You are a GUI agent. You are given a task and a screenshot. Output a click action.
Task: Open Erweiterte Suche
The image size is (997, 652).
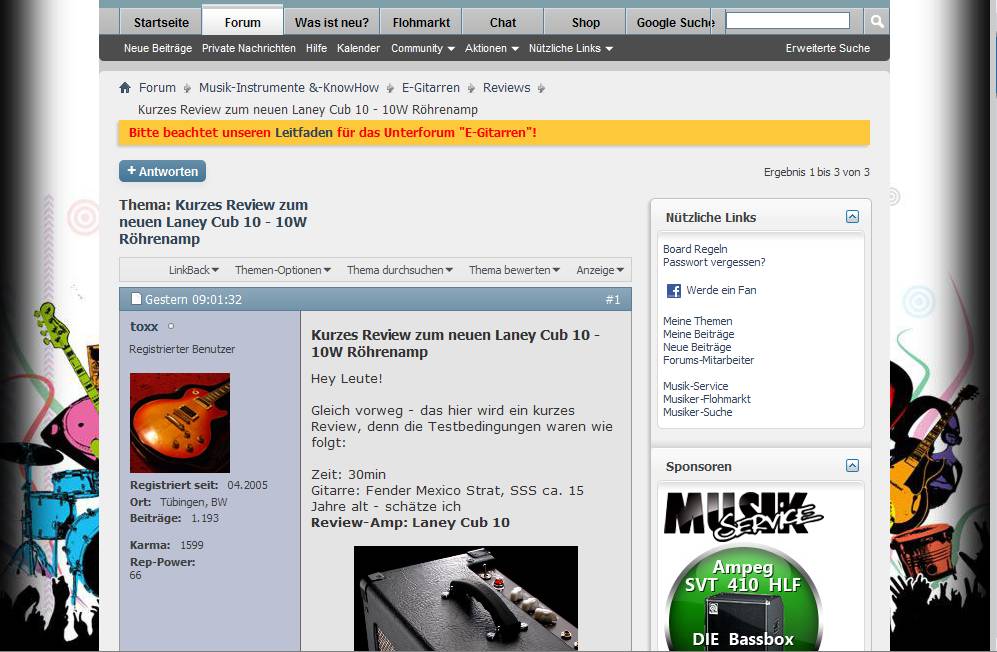[x=827, y=48]
